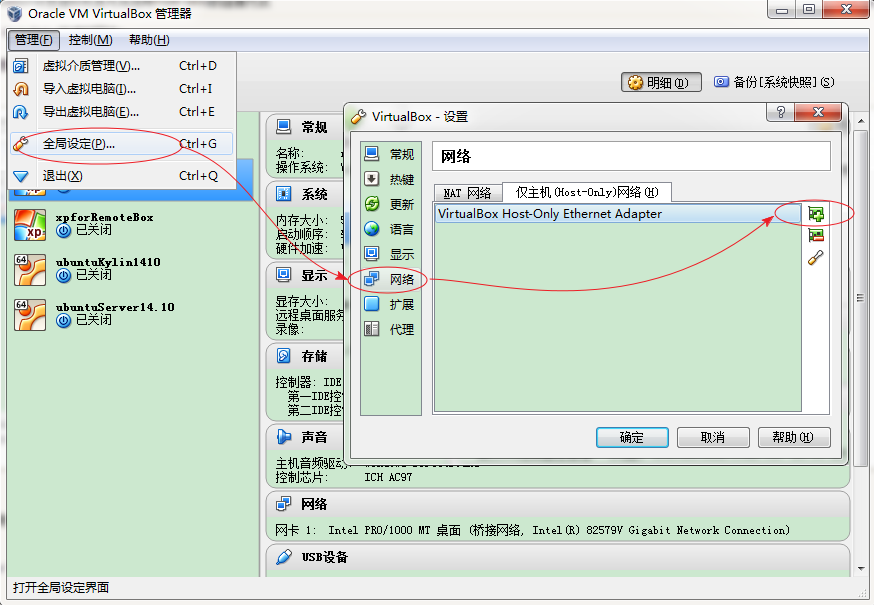Select 热键 category in settings sidebar
This screenshot has width=874, height=605.
click(390, 179)
